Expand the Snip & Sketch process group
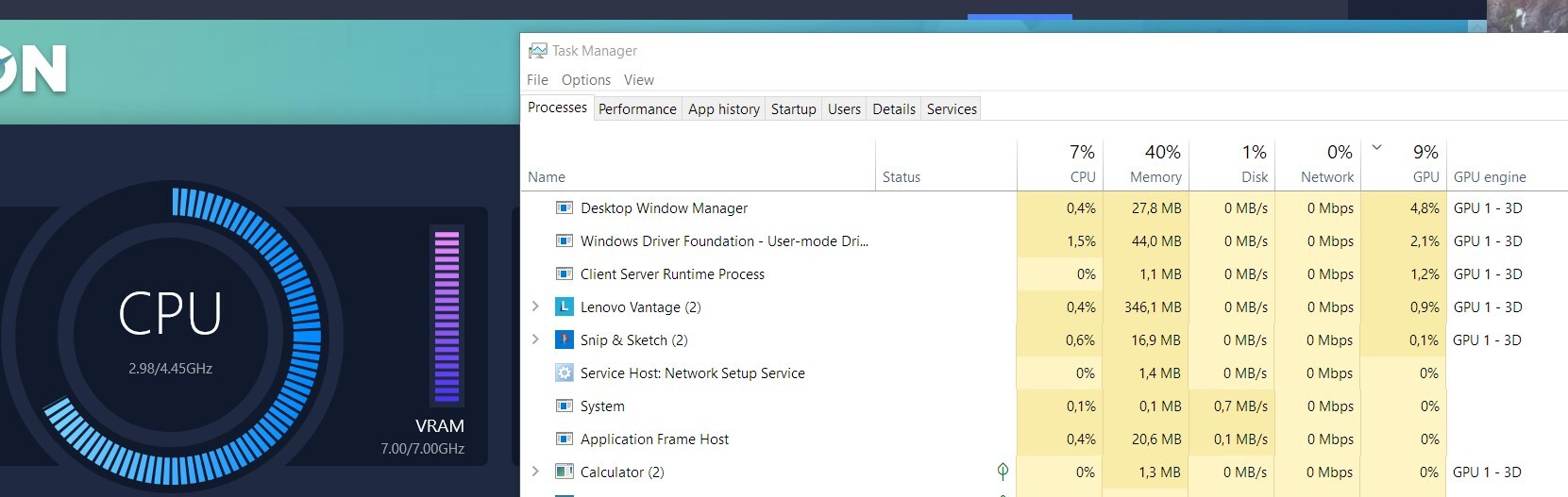Screen dimensions: 1568x497 tap(535, 340)
